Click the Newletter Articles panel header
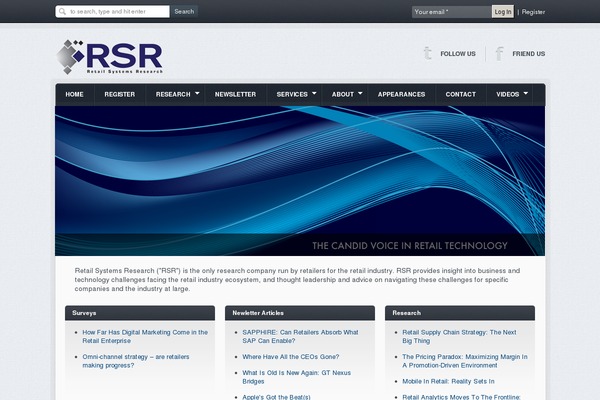600x400 pixels. 300,313
